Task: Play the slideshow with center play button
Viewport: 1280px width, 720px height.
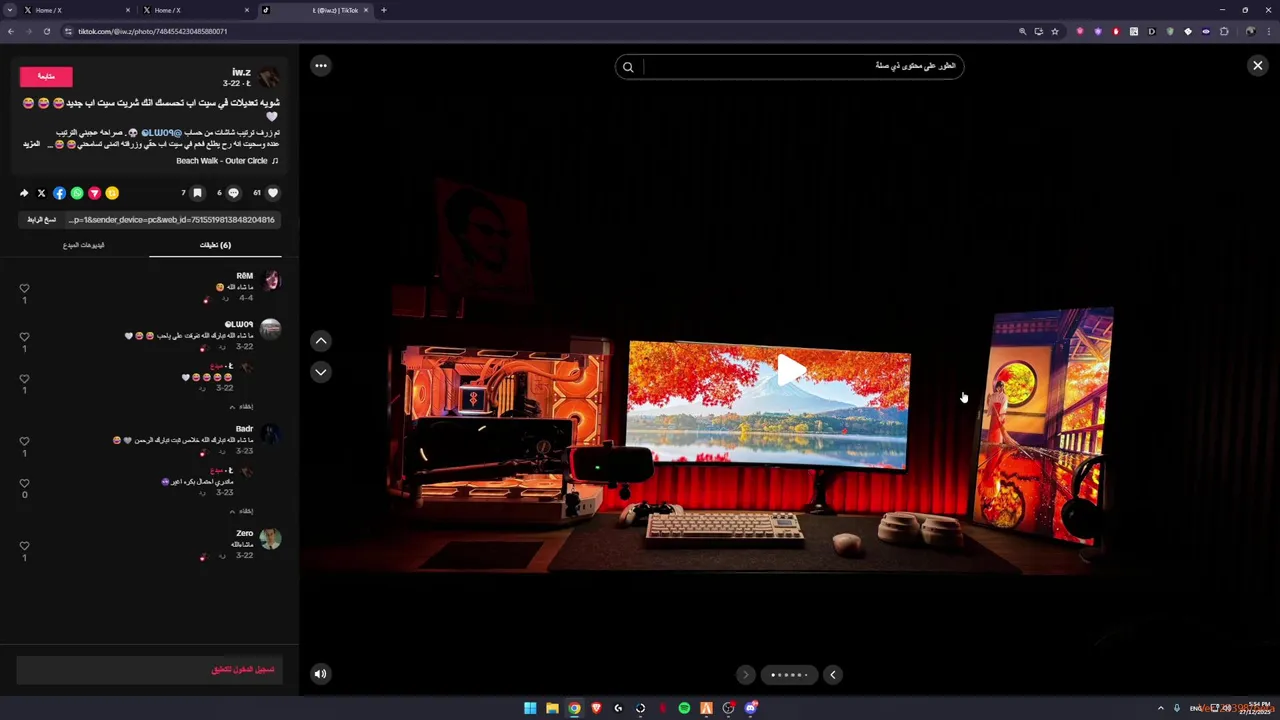Action: coord(791,370)
